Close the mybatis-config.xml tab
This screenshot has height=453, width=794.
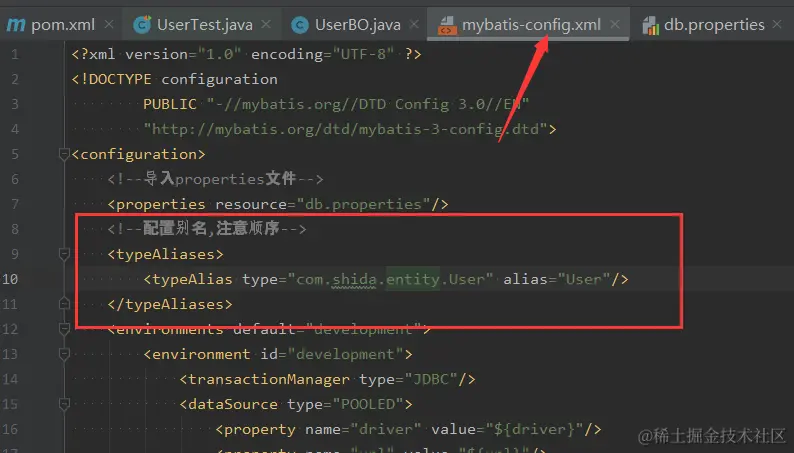click(615, 24)
